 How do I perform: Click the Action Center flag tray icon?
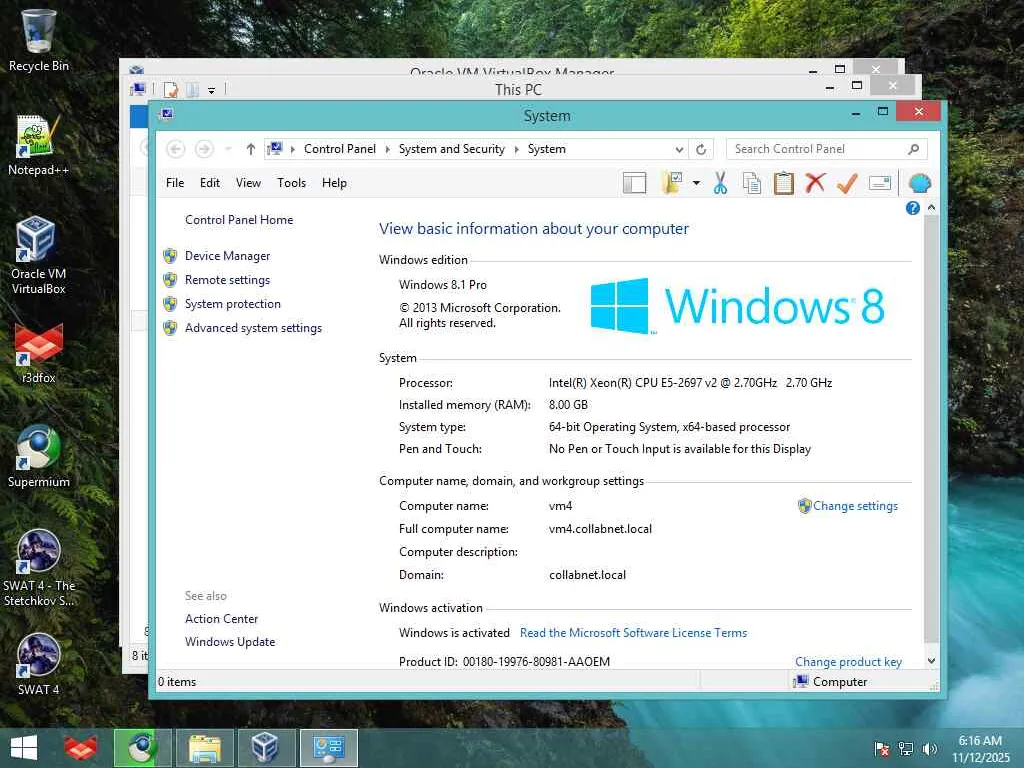coord(881,749)
